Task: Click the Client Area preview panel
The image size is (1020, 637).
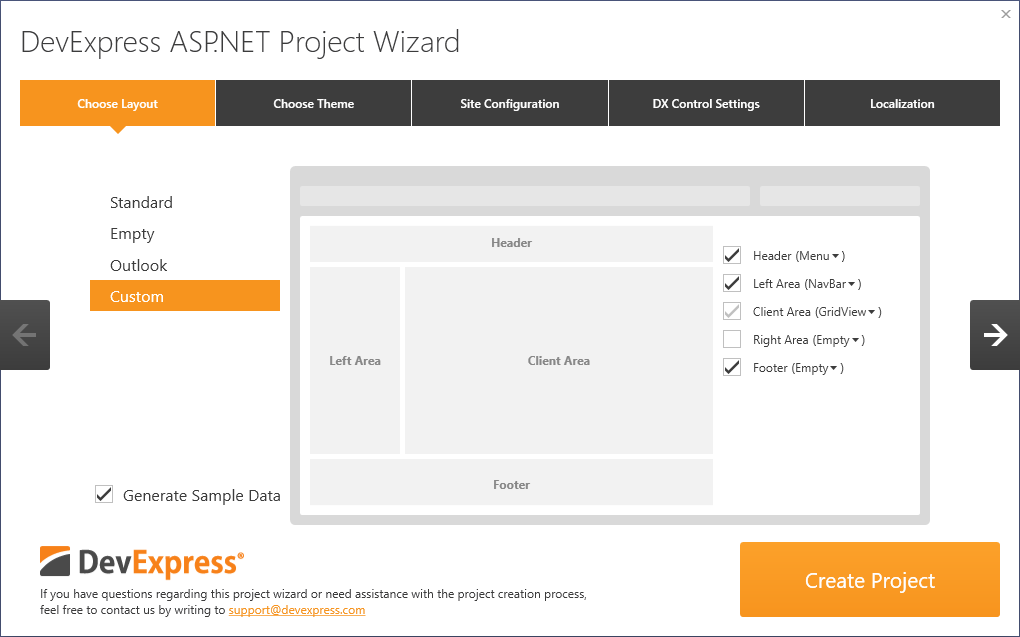Action: point(557,360)
